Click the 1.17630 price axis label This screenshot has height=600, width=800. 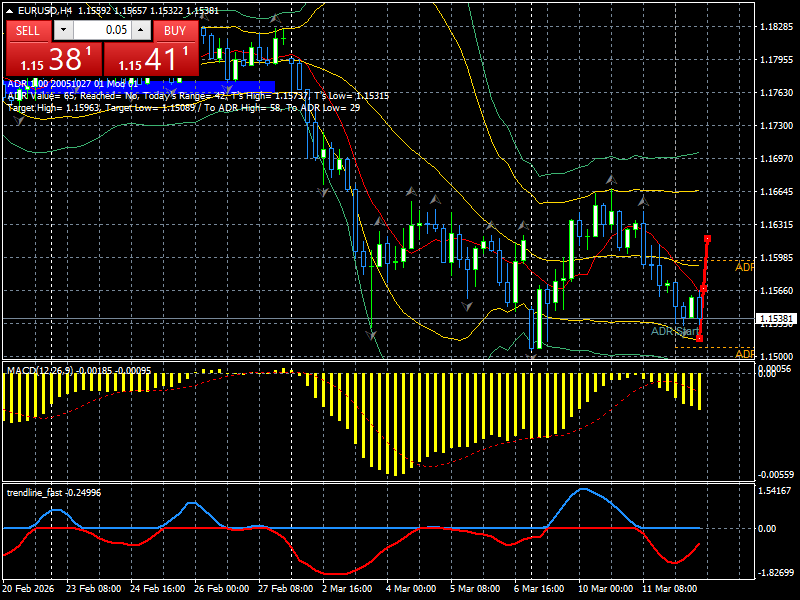pyautogui.click(x=776, y=93)
